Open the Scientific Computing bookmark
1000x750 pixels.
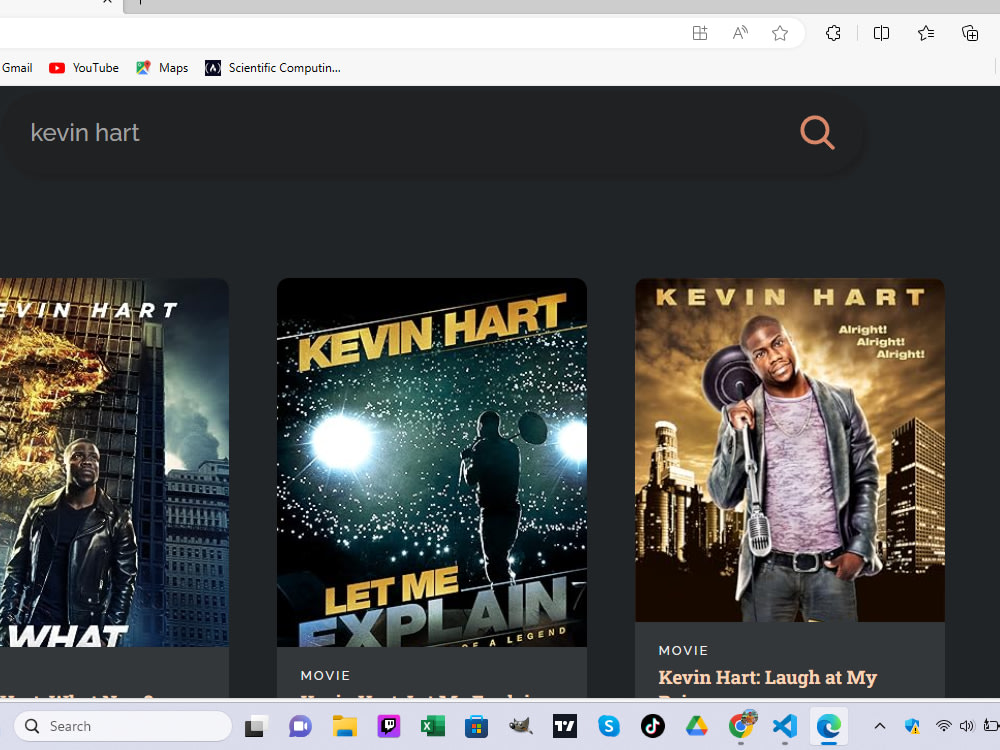273,68
